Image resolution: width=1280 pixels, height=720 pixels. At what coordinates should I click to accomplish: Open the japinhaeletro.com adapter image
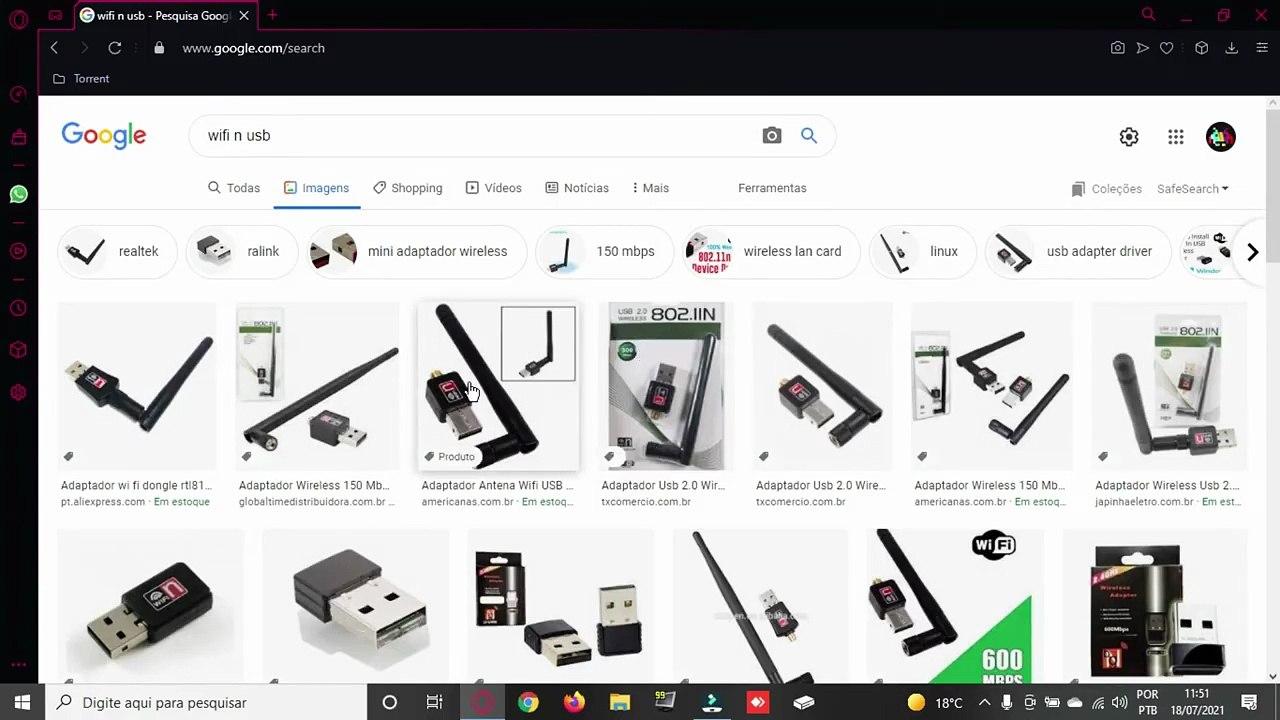click(x=1169, y=386)
